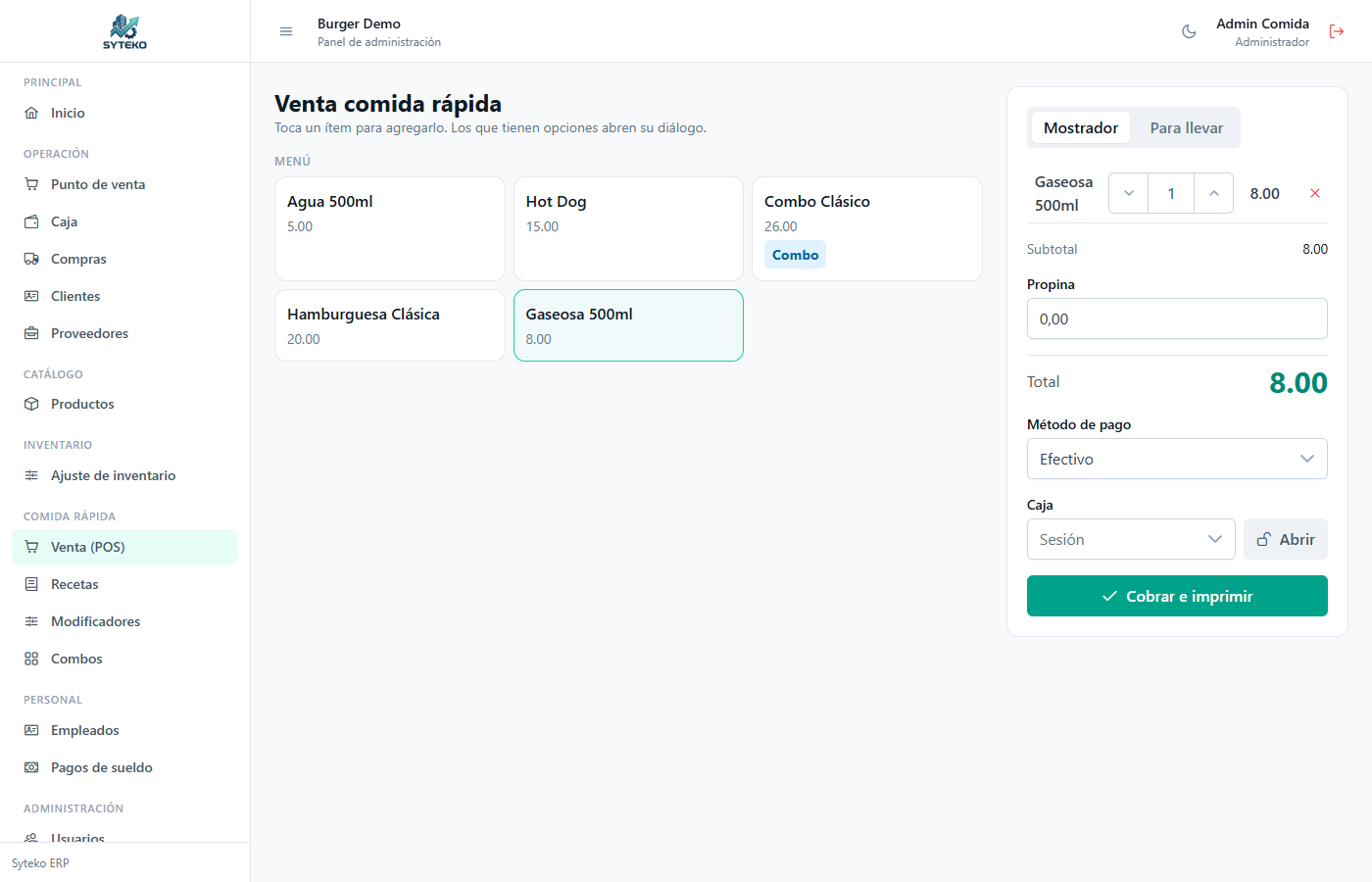Image resolution: width=1372 pixels, height=882 pixels.
Task: Add Hot Dog to the order
Action: tap(628, 228)
